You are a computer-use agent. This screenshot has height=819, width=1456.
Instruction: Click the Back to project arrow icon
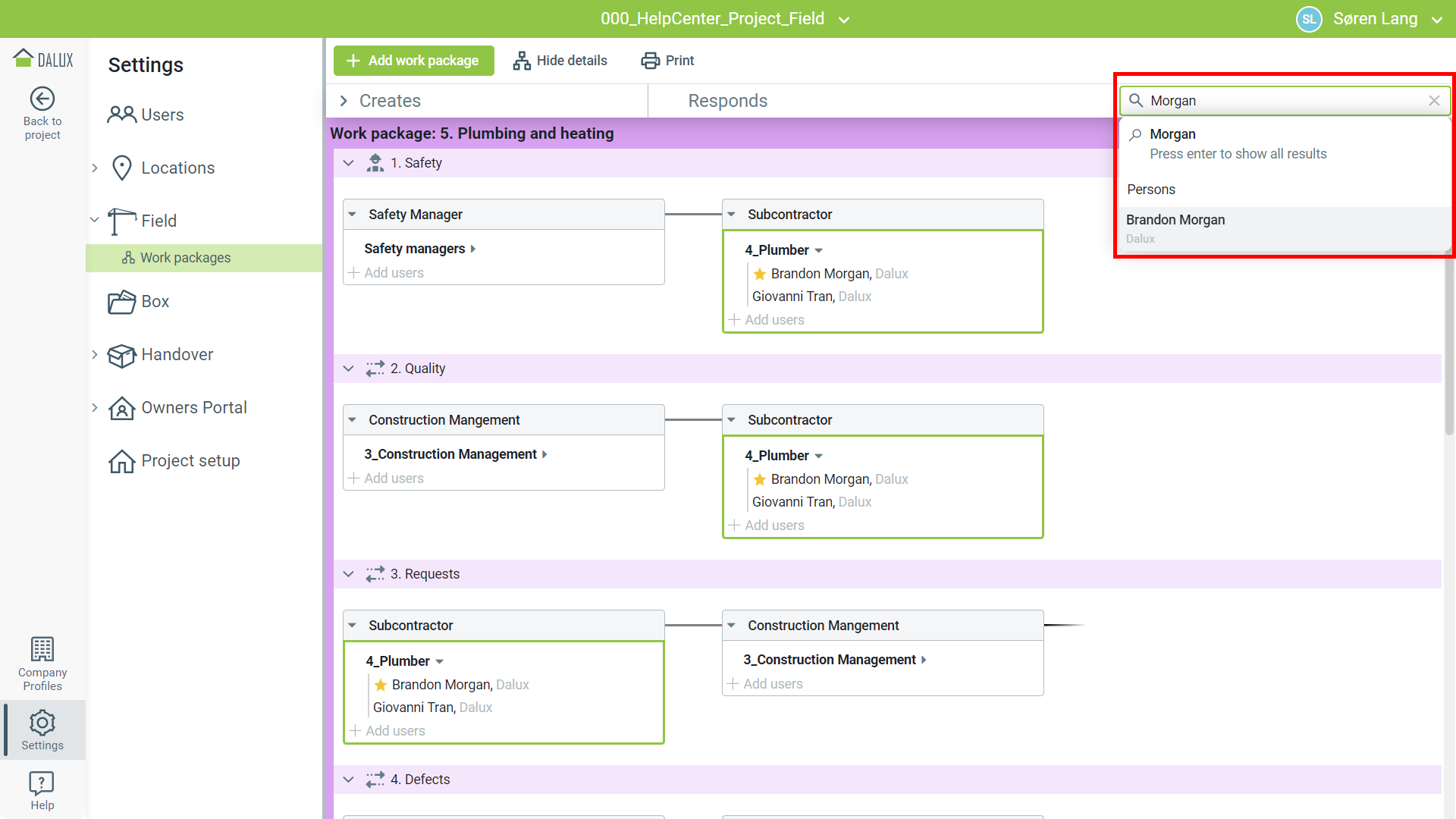[x=42, y=99]
